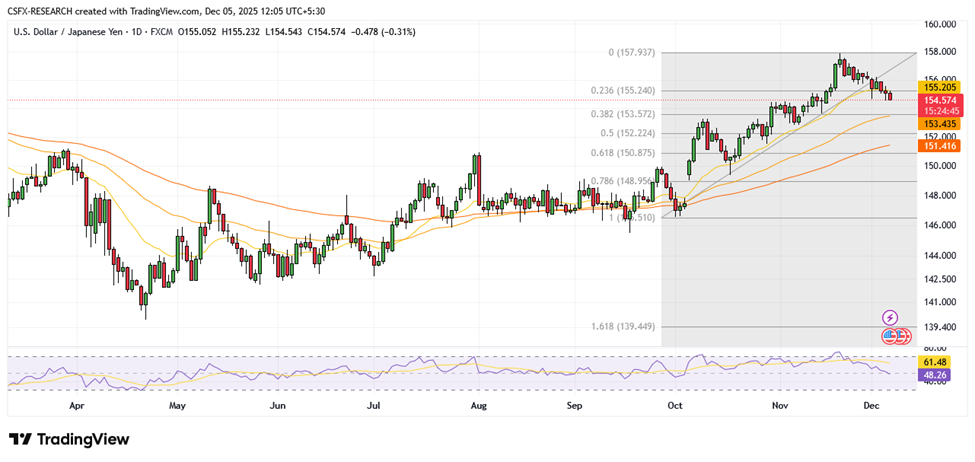Click the TradingView logo at bottom left
This screenshot has height=462, width=975.
68,439
